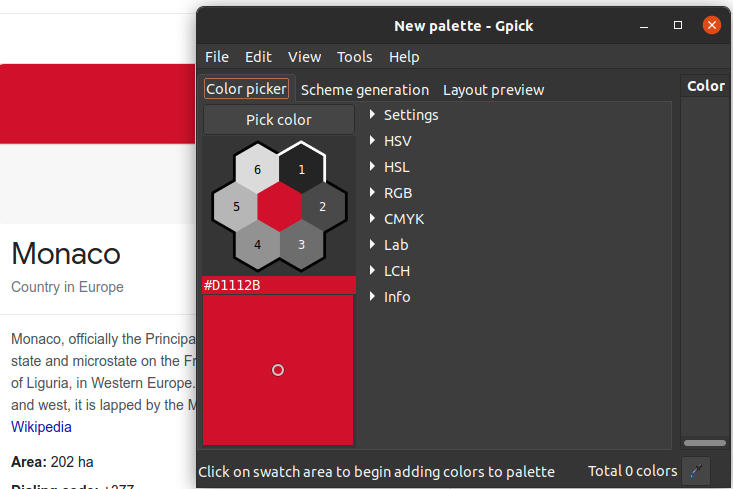The image size is (733, 489).
Task: Select hexagon swatch number 5
Action: (236, 206)
